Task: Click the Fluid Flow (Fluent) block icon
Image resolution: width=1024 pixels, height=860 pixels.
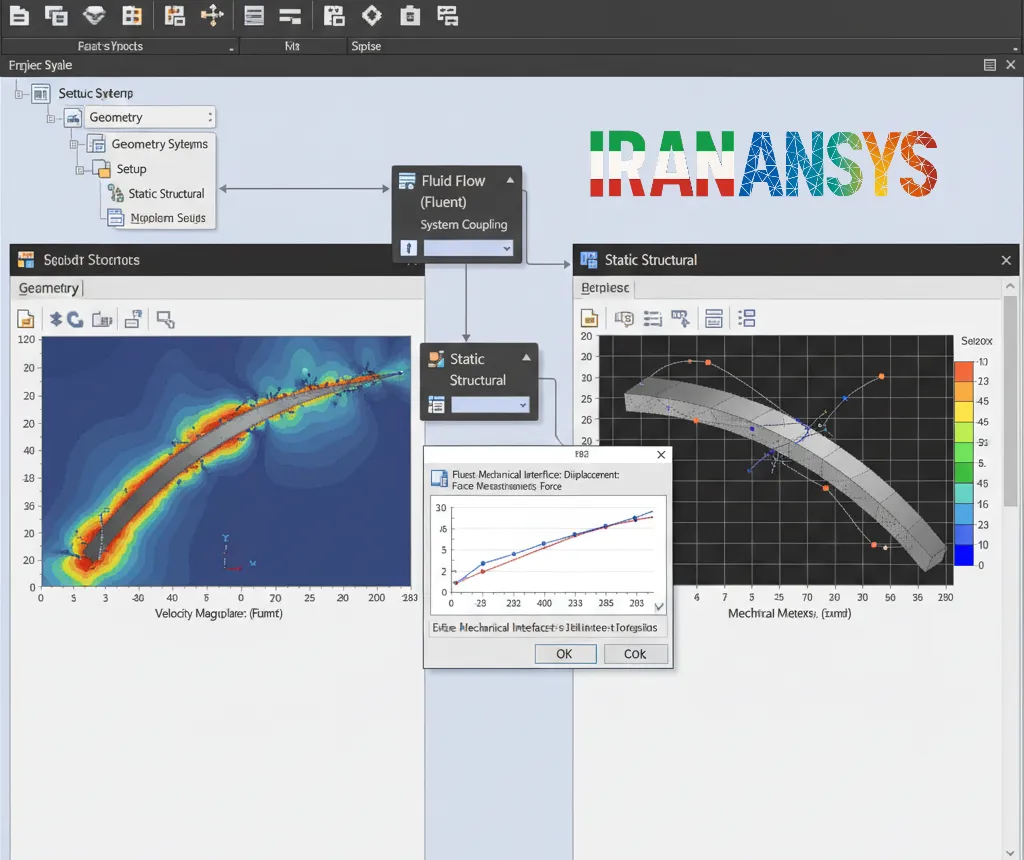Action: (x=407, y=181)
